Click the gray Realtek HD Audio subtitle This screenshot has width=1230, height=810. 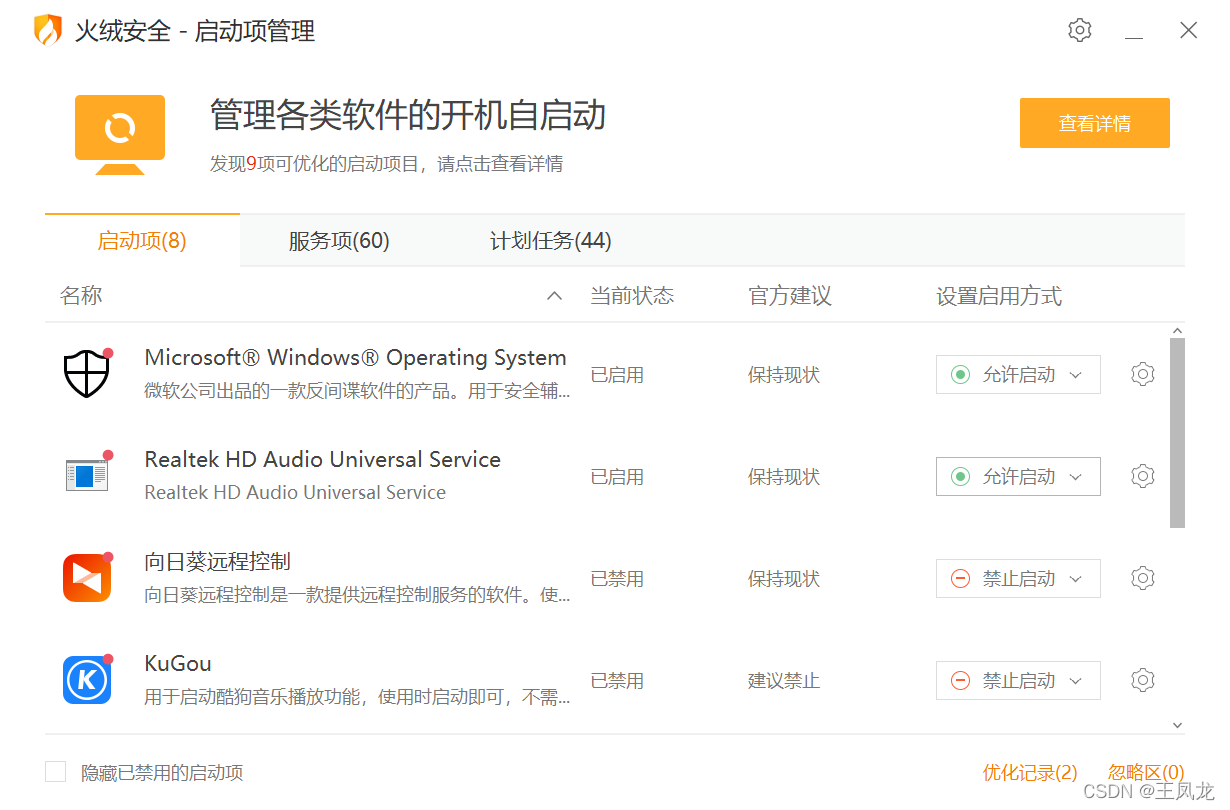pyautogui.click(x=295, y=492)
